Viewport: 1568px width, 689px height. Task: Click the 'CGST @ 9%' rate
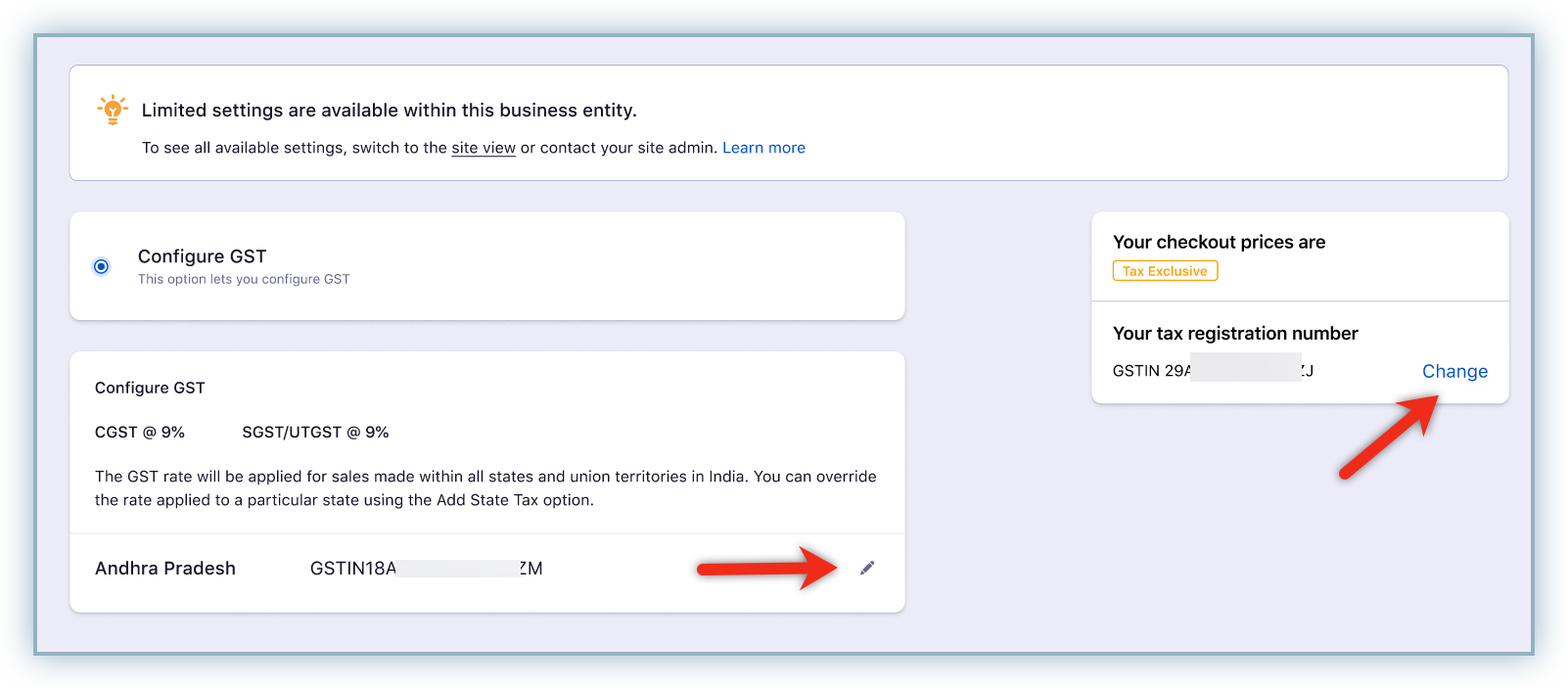[140, 433]
